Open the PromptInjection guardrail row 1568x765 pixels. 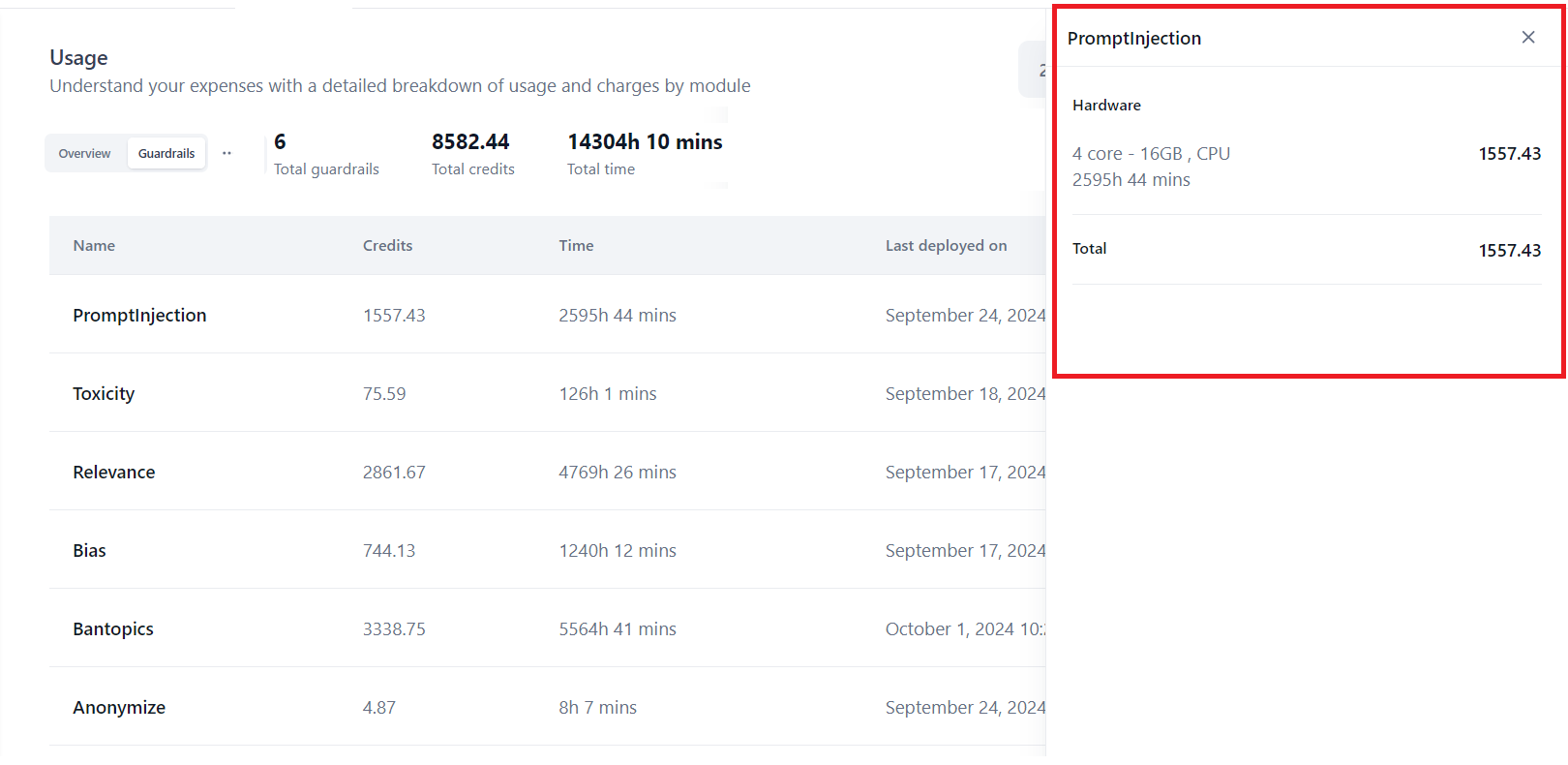point(139,316)
